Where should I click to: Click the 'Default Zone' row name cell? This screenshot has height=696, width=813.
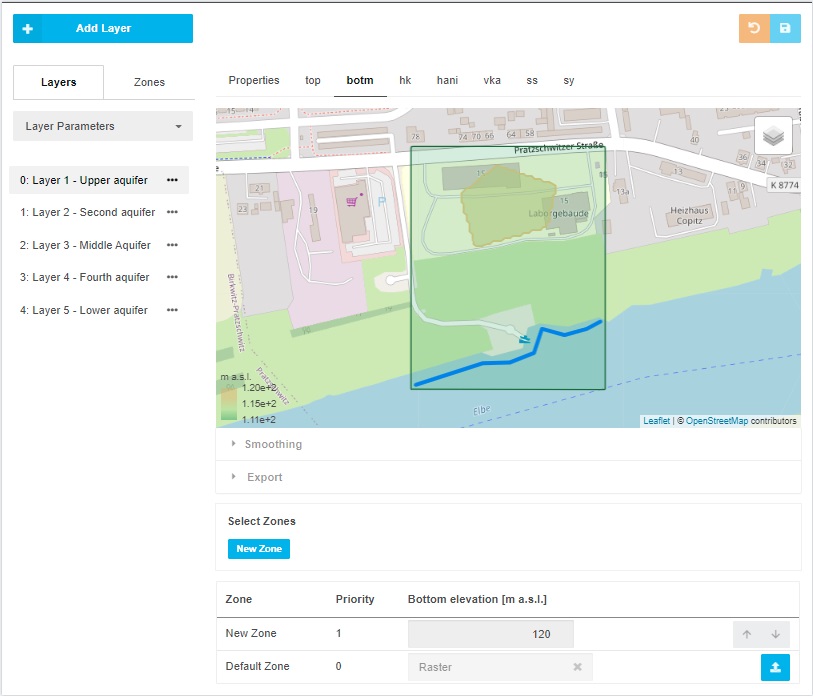(257, 666)
